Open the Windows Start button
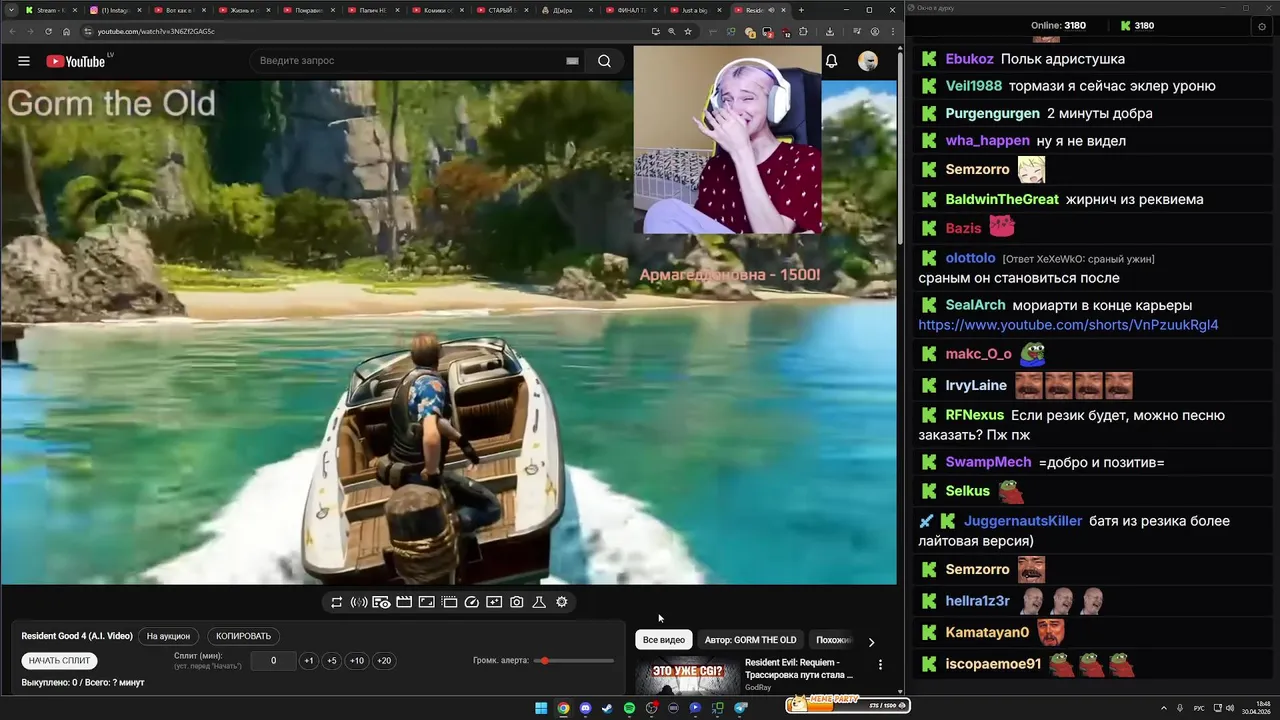 point(541,708)
